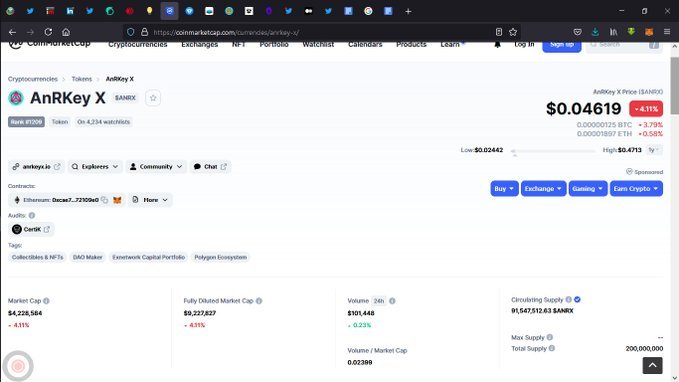Open the Watchlist nav item
This screenshot has height=382, width=679.
click(x=318, y=45)
